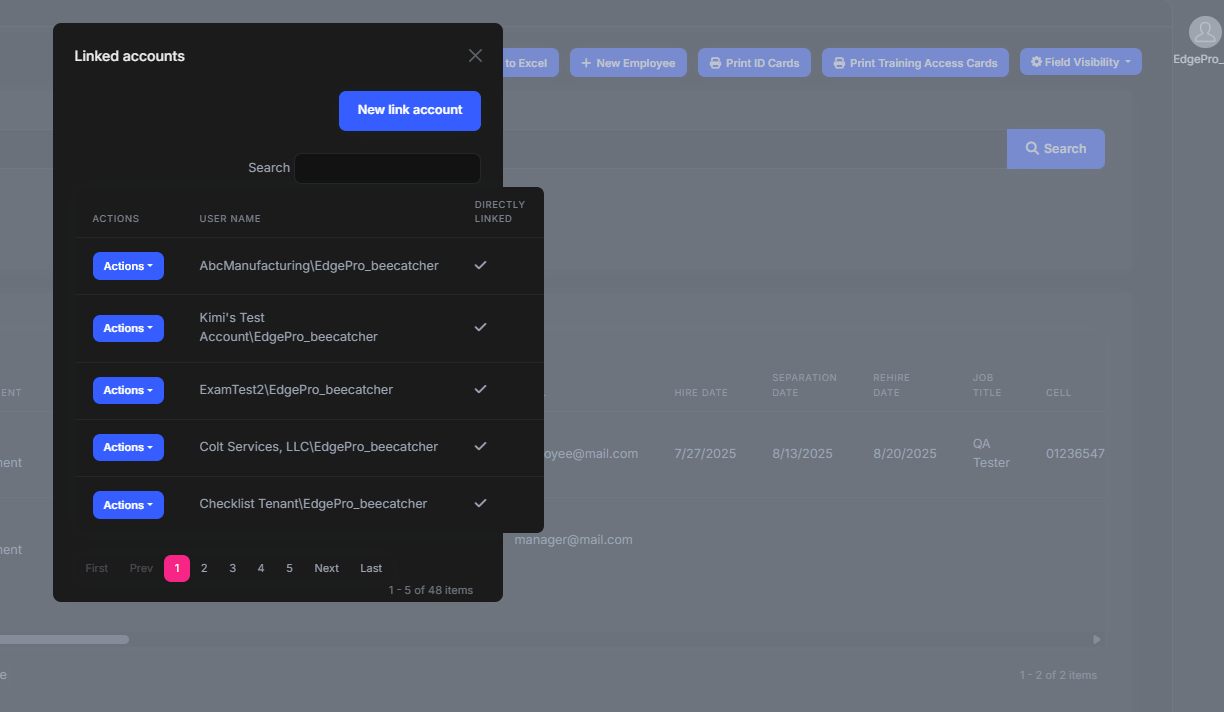This screenshot has width=1224, height=712.
Task: Go to page 2 of linked accounts
Action: coord(204,568)
